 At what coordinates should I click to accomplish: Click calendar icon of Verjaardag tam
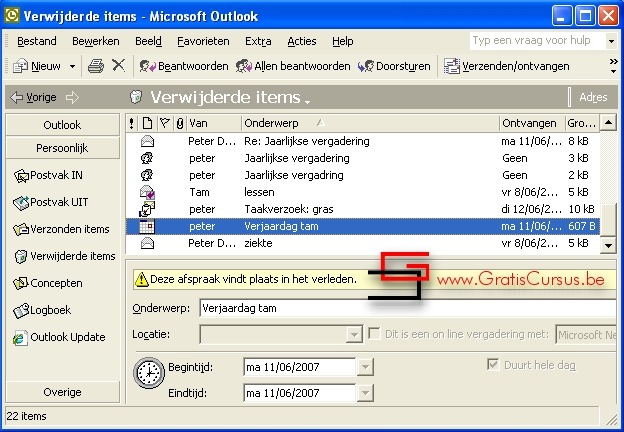pyautogui.click(x=147, y=226)
